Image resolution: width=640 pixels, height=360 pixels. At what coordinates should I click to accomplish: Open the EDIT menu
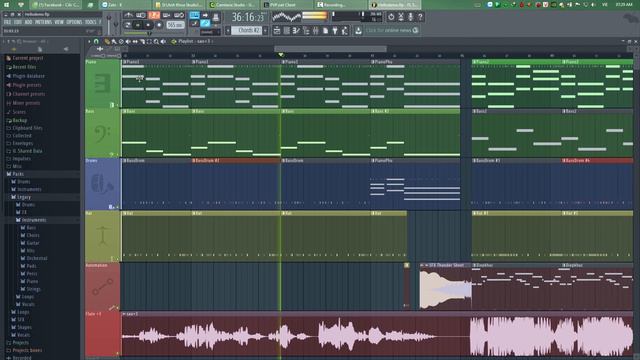click(x=18, y=22)
